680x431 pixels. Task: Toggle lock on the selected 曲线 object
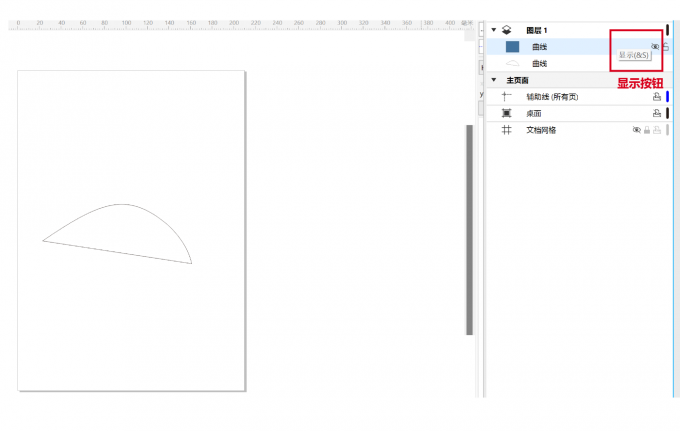point(666,47)
